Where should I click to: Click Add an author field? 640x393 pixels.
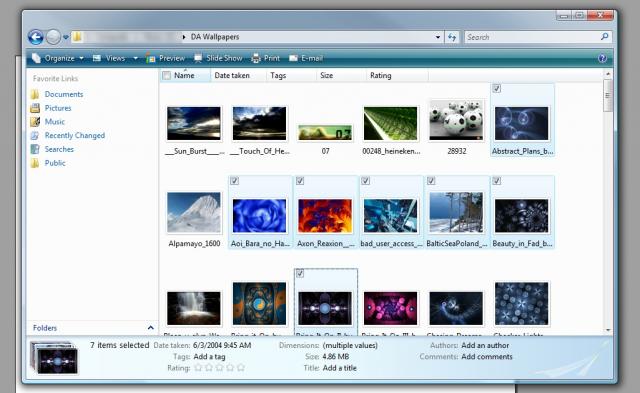[485, 345]
